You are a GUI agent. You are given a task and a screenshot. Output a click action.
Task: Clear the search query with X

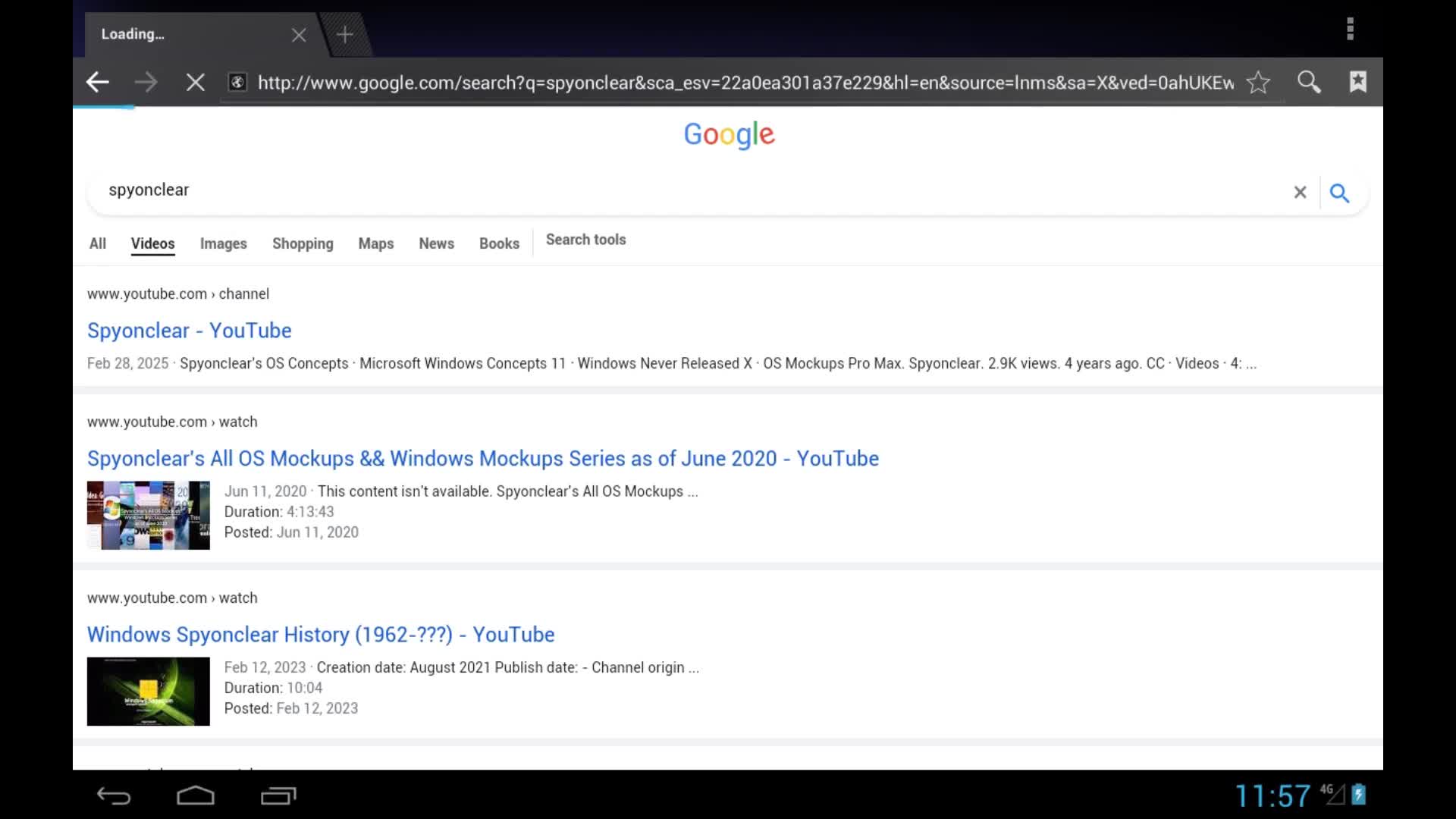point(1300,193)
